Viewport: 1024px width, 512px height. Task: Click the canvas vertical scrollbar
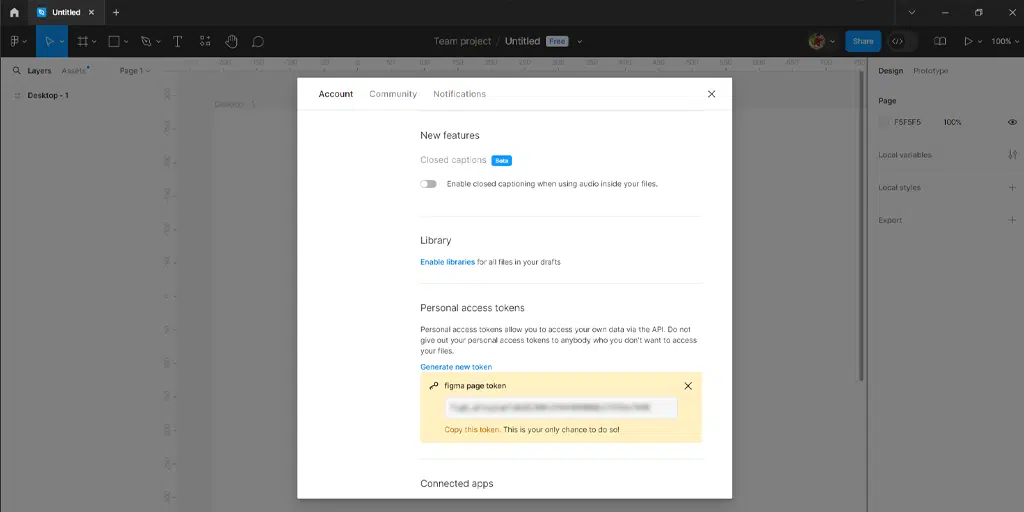coord(861,225)
